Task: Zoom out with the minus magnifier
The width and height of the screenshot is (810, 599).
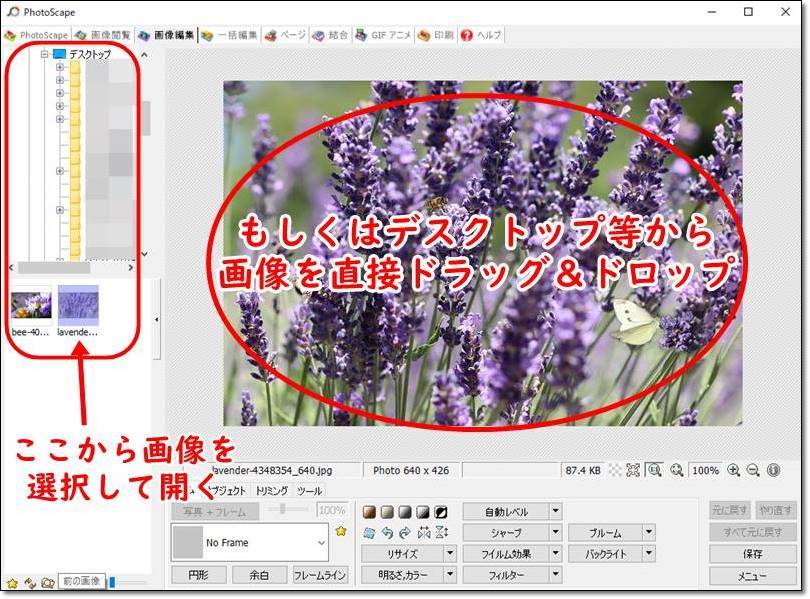Action: (753, 470)
